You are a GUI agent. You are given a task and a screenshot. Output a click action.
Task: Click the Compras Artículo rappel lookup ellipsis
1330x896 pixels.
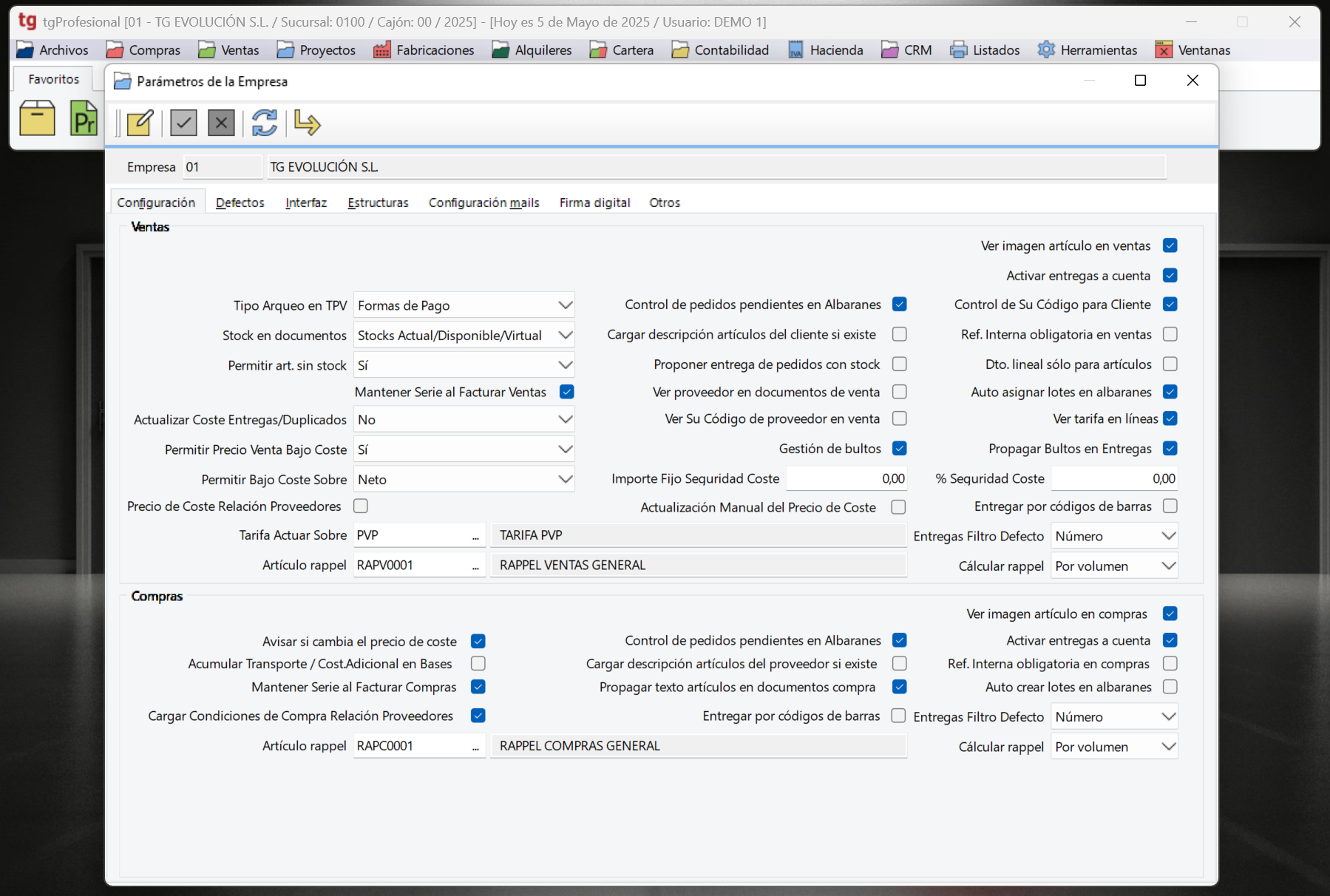(x=476, y=747)
